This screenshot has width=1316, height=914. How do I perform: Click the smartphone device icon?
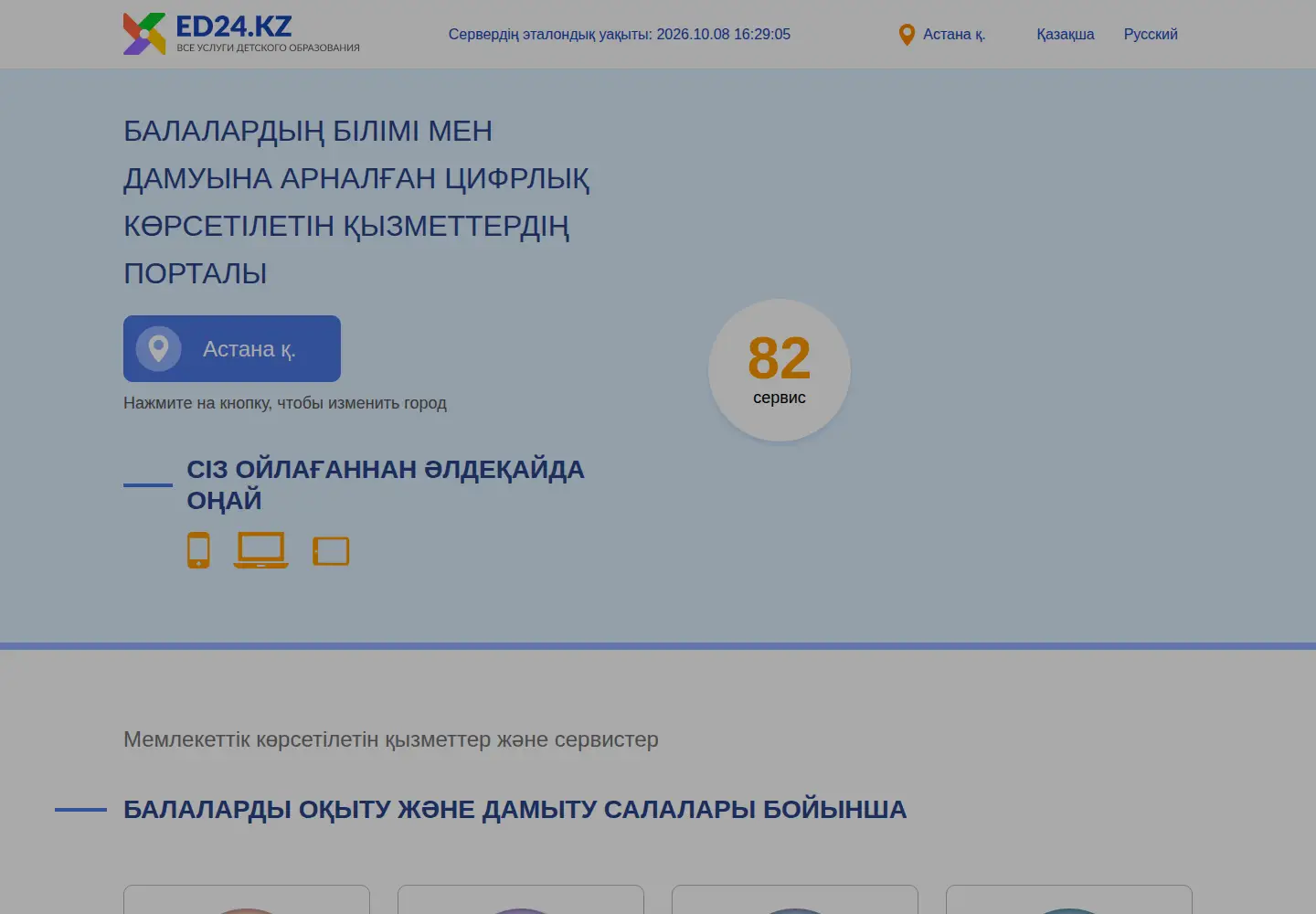(x=198, y=550)
